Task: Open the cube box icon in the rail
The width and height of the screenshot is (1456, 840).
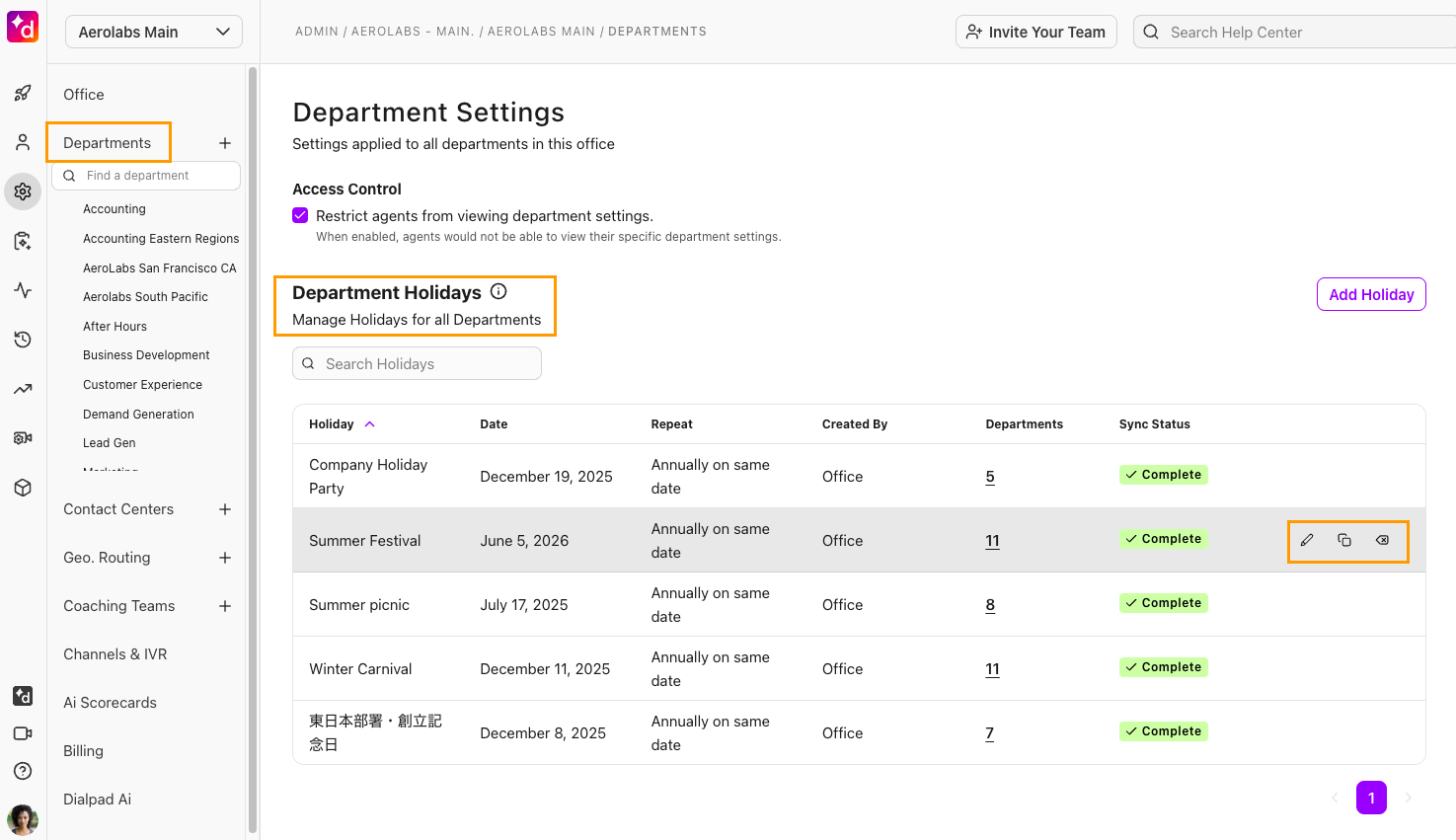Action: [x=23, y=488]
